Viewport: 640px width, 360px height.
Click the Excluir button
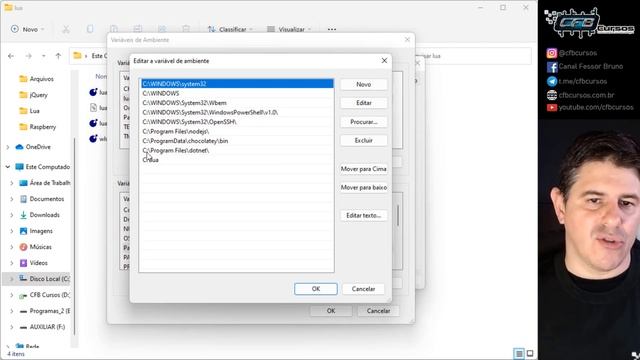[363, 140]
